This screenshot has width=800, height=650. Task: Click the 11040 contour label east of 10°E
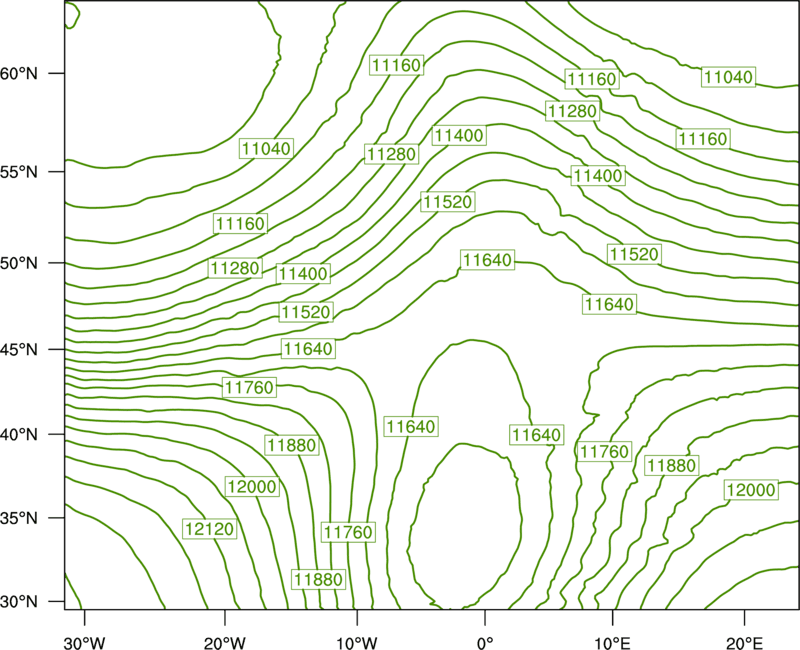coord(728,77)
